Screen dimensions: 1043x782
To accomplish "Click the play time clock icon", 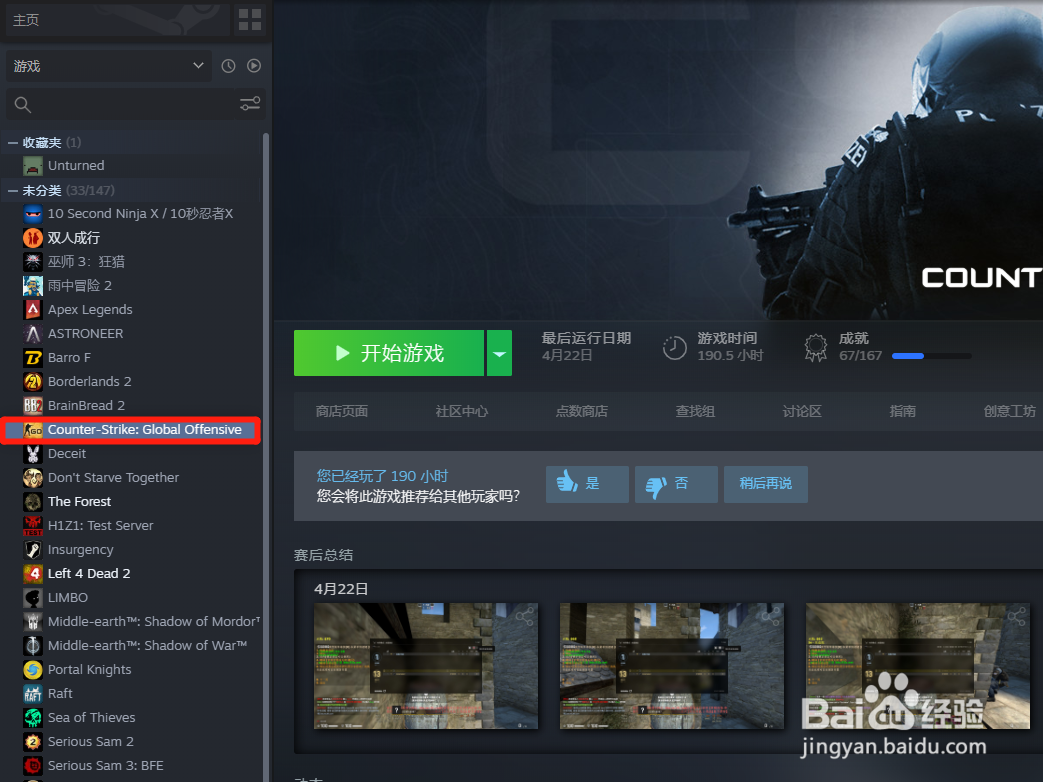I will [x=674, y=348].
